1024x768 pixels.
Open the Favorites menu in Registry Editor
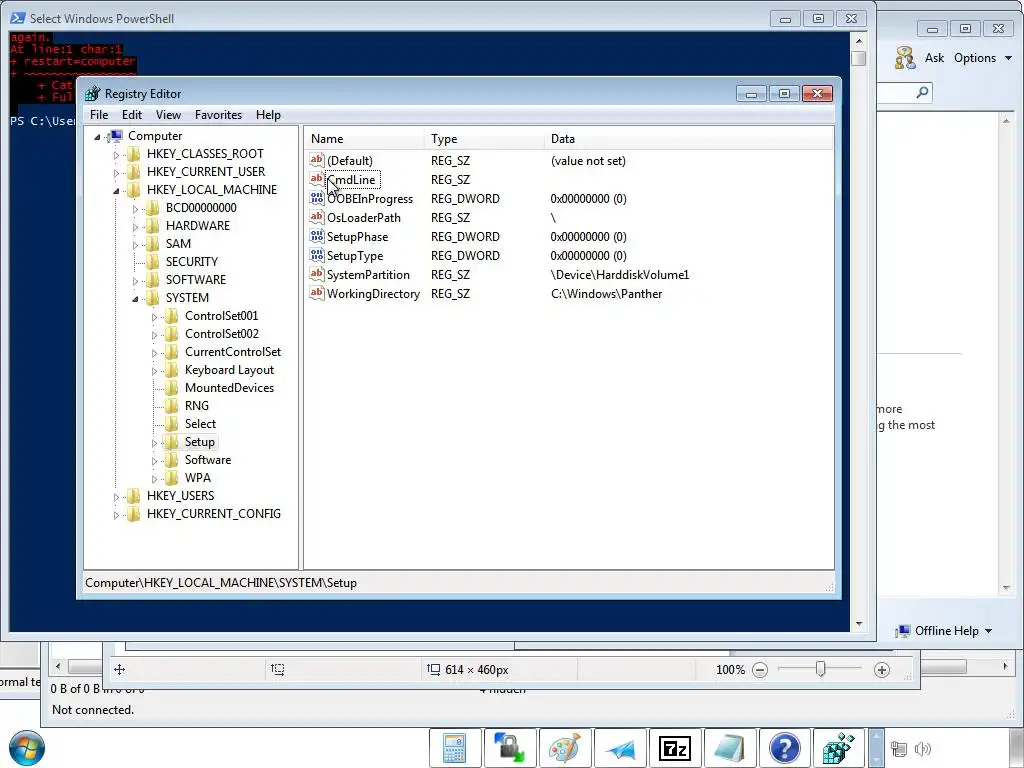click(x=218, y=115)
